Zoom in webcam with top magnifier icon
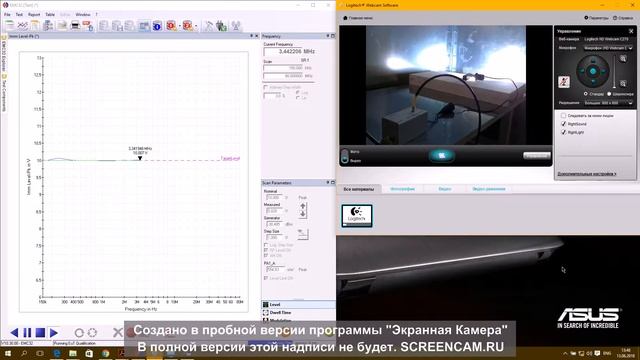The height and width of the screenshot is (360, 640). (x=623, y=59)
